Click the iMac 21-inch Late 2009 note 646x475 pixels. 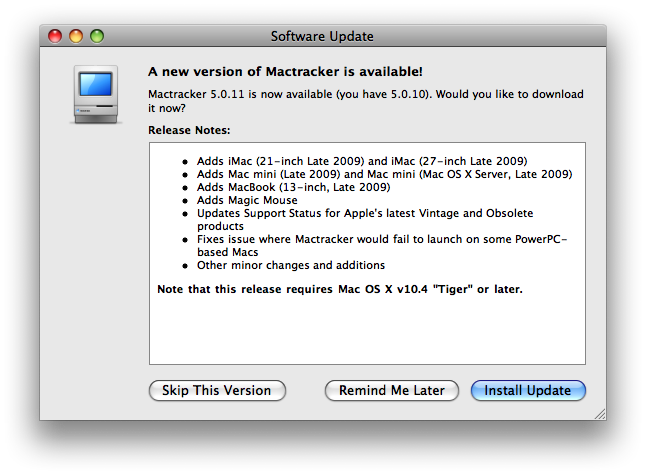coord(362,161)
